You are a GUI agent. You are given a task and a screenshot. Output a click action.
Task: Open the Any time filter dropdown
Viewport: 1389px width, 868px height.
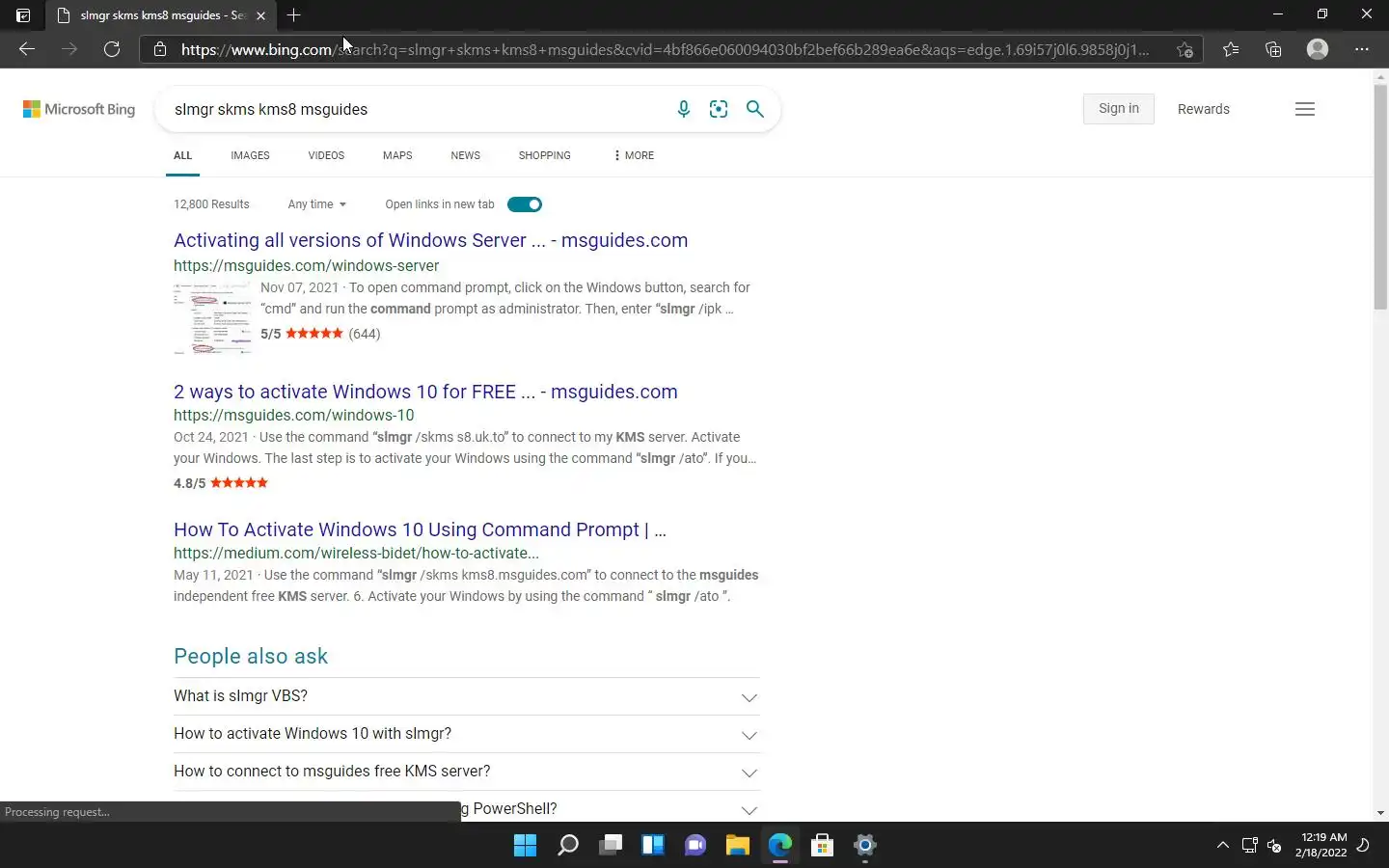click(x=316, y=204)
